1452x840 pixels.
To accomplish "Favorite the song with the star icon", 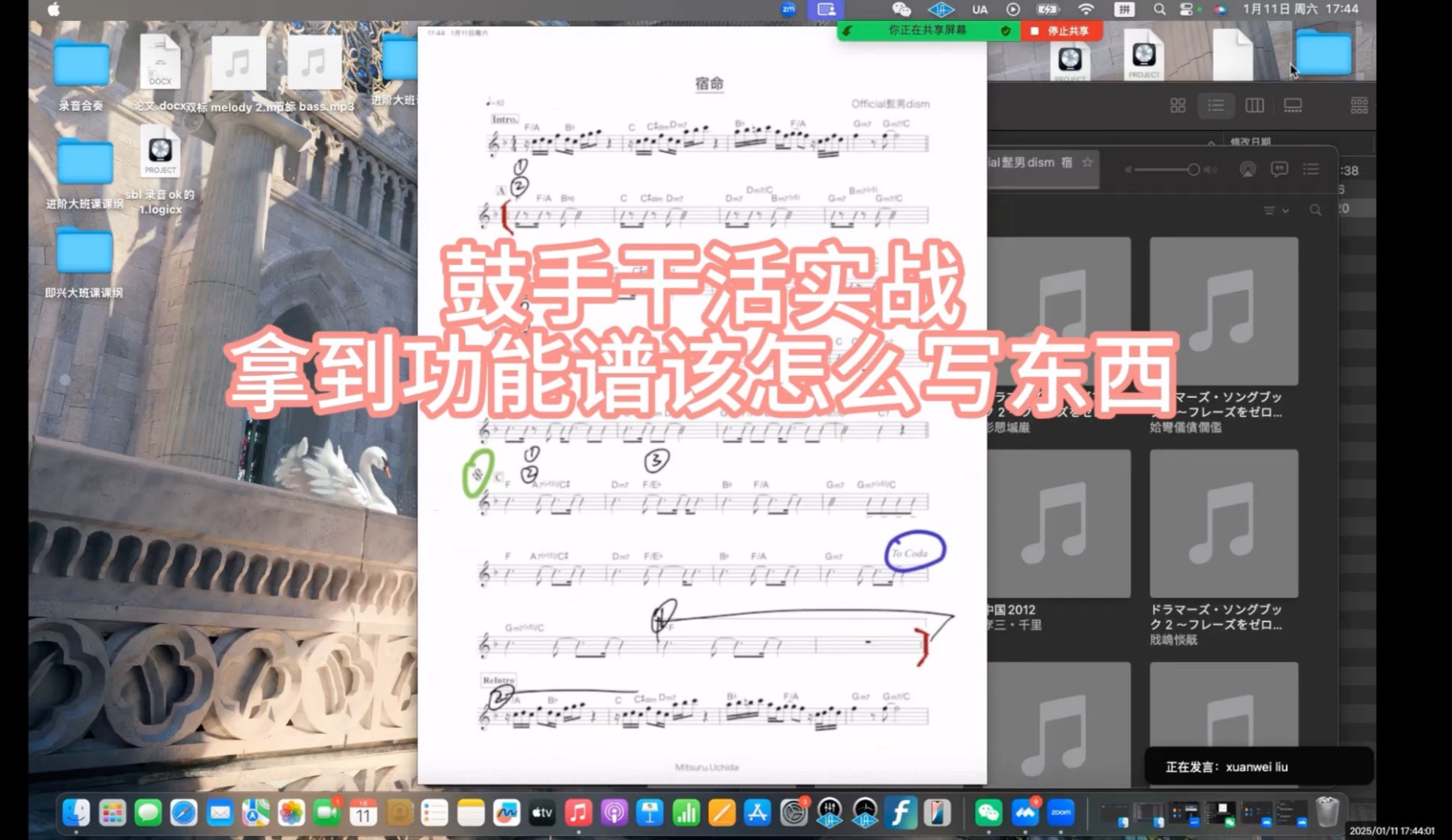I will click(x=1087, y=163).
